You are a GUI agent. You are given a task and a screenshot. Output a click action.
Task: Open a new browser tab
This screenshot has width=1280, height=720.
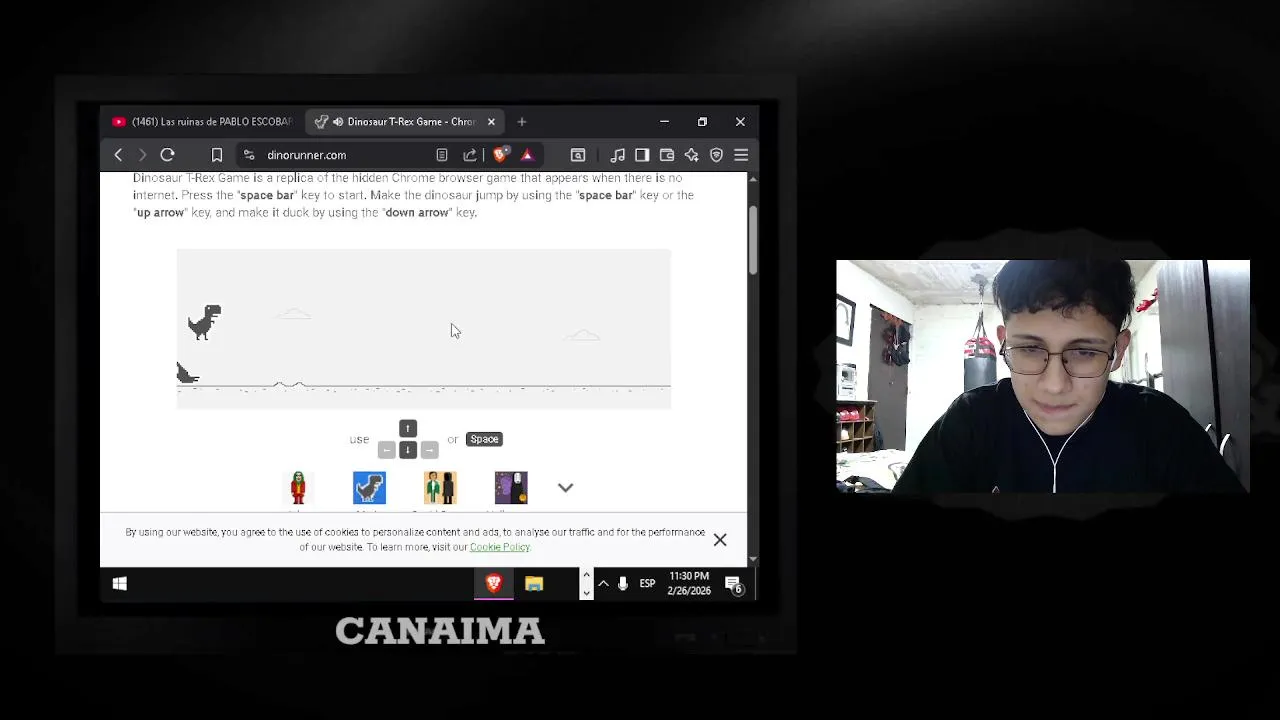[x=522, y=122]
